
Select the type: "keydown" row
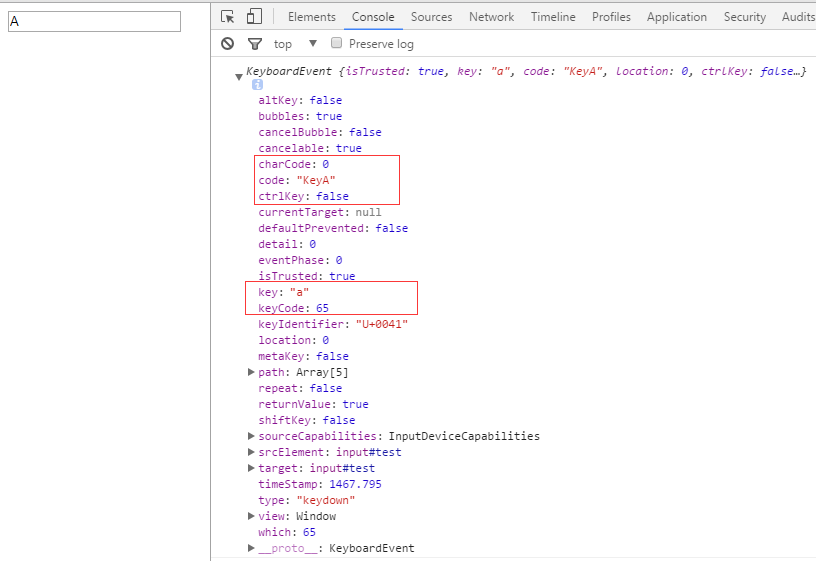tap(307, 500)
